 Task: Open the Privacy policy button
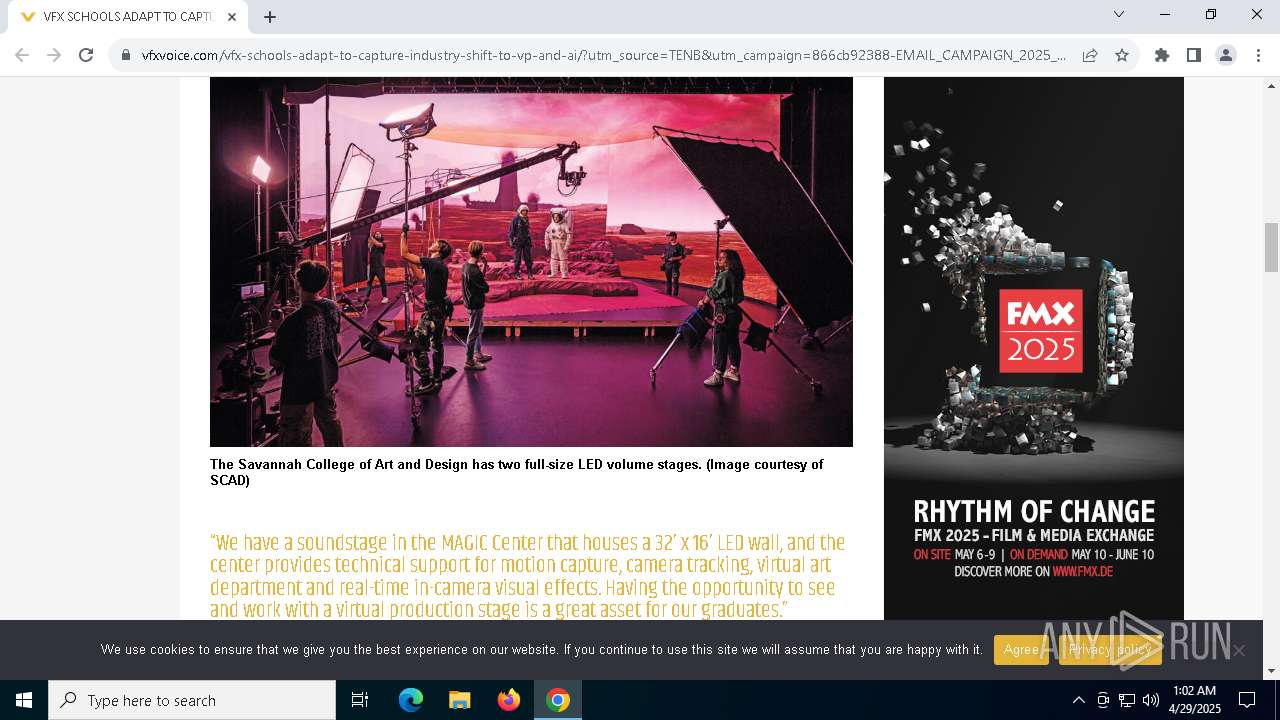[x=1110, y=650]
